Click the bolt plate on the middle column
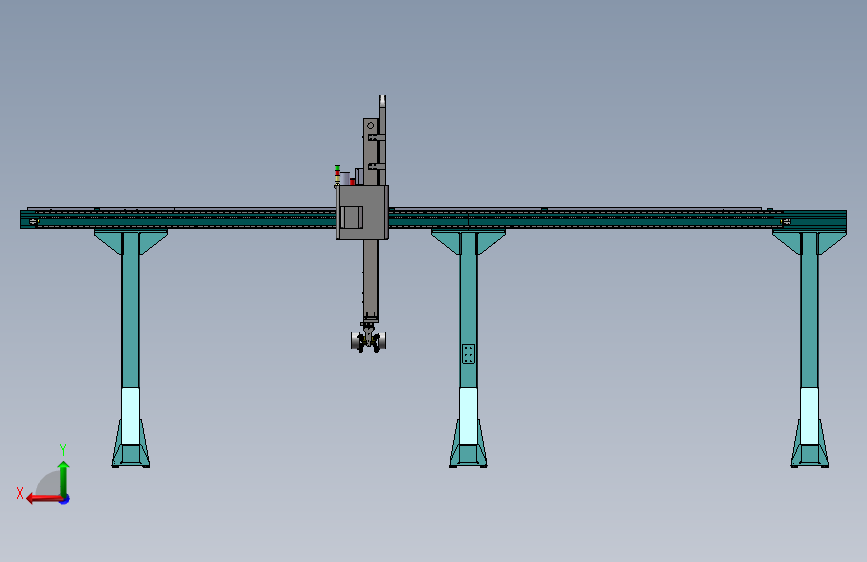The height and width of the screenshot is (562, 867). [468, 354]
